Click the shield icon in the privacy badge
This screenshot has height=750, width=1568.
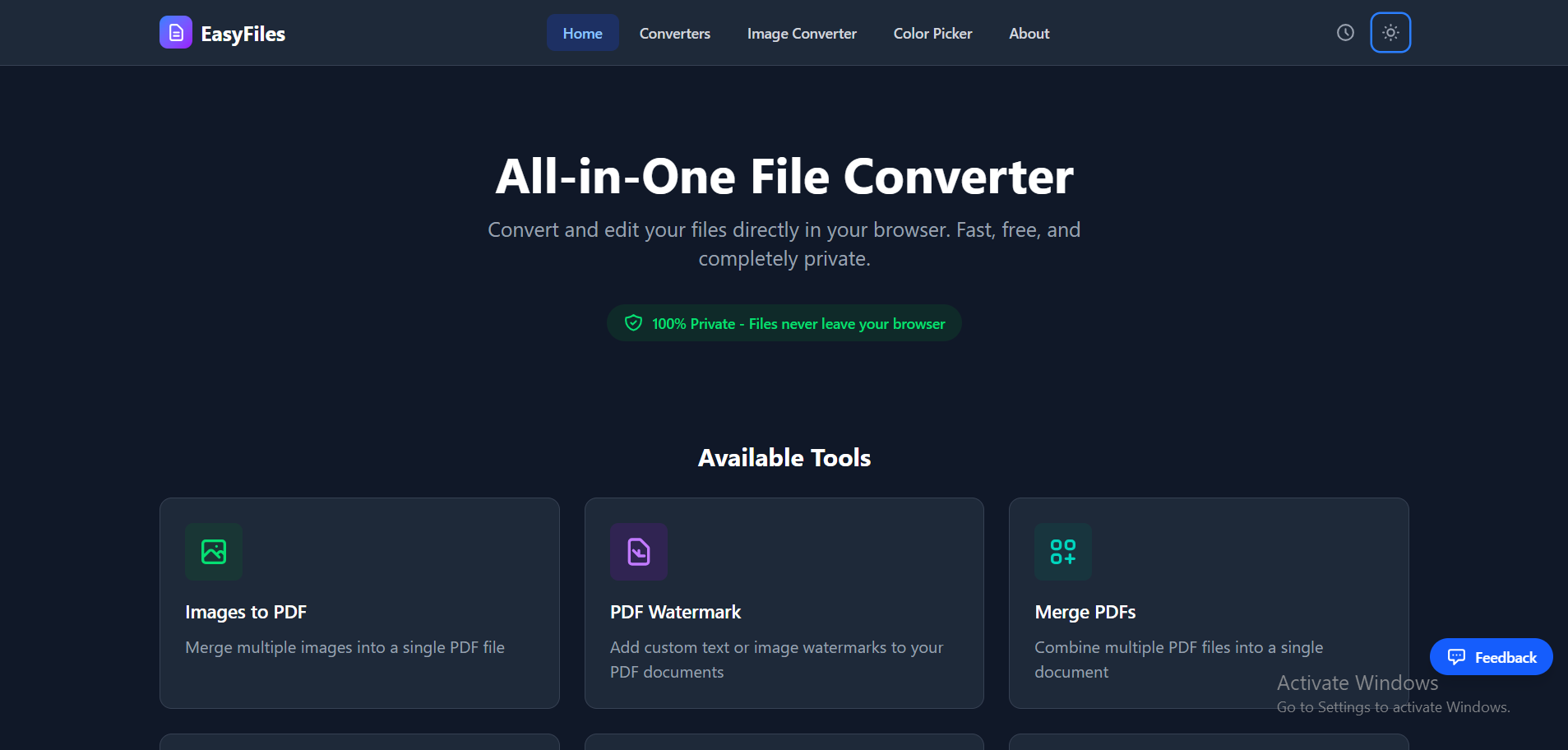633,322
